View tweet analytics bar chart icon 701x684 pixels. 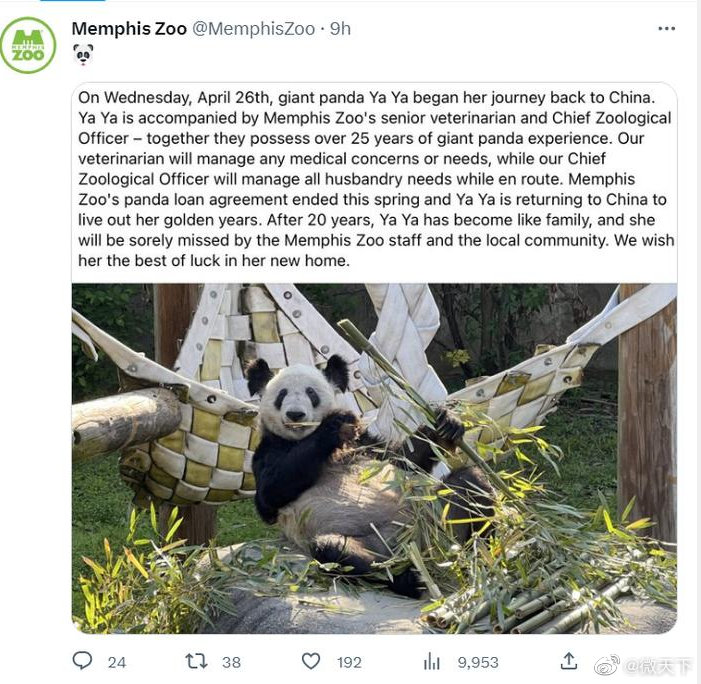432,661
